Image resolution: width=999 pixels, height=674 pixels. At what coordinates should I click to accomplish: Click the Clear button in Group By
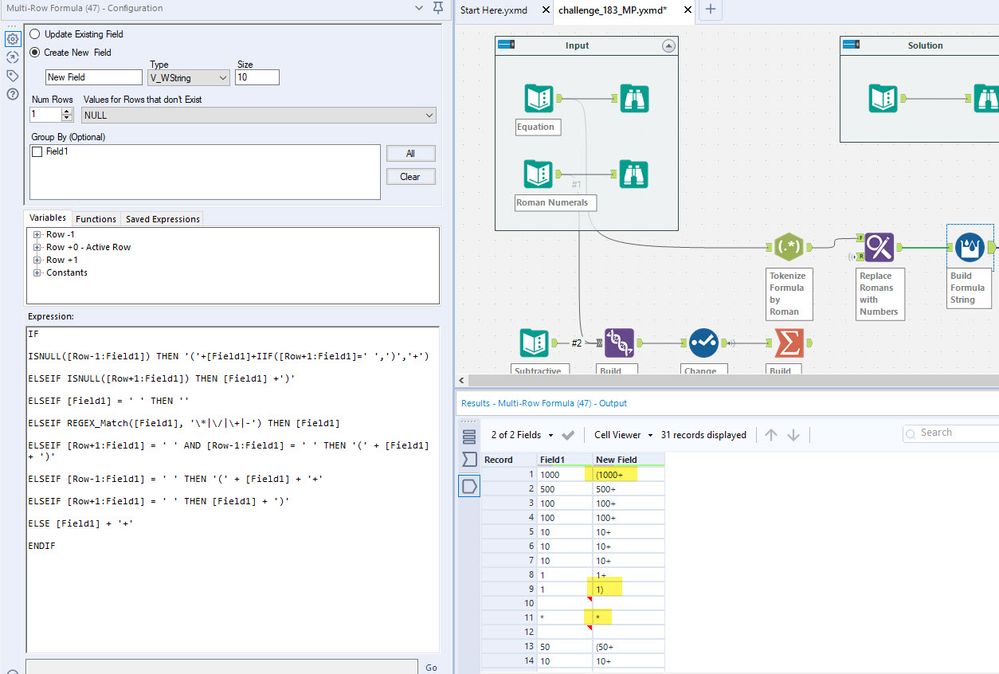(x=410, y=177)
